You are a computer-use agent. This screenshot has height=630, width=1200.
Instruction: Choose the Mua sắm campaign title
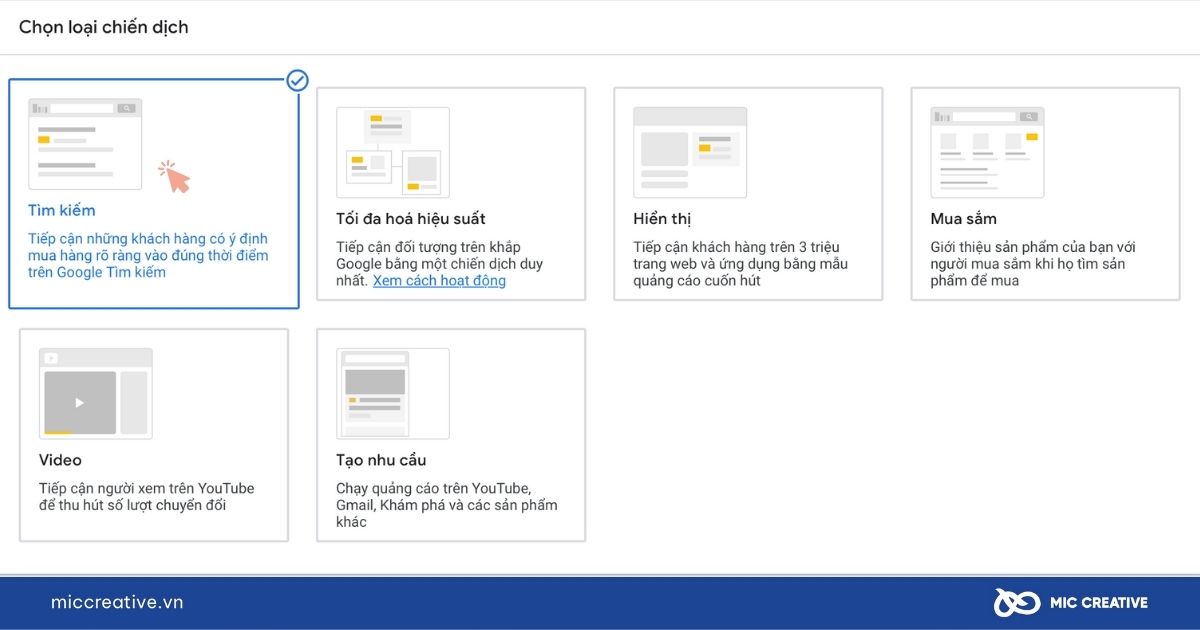[x=964, y=218]
